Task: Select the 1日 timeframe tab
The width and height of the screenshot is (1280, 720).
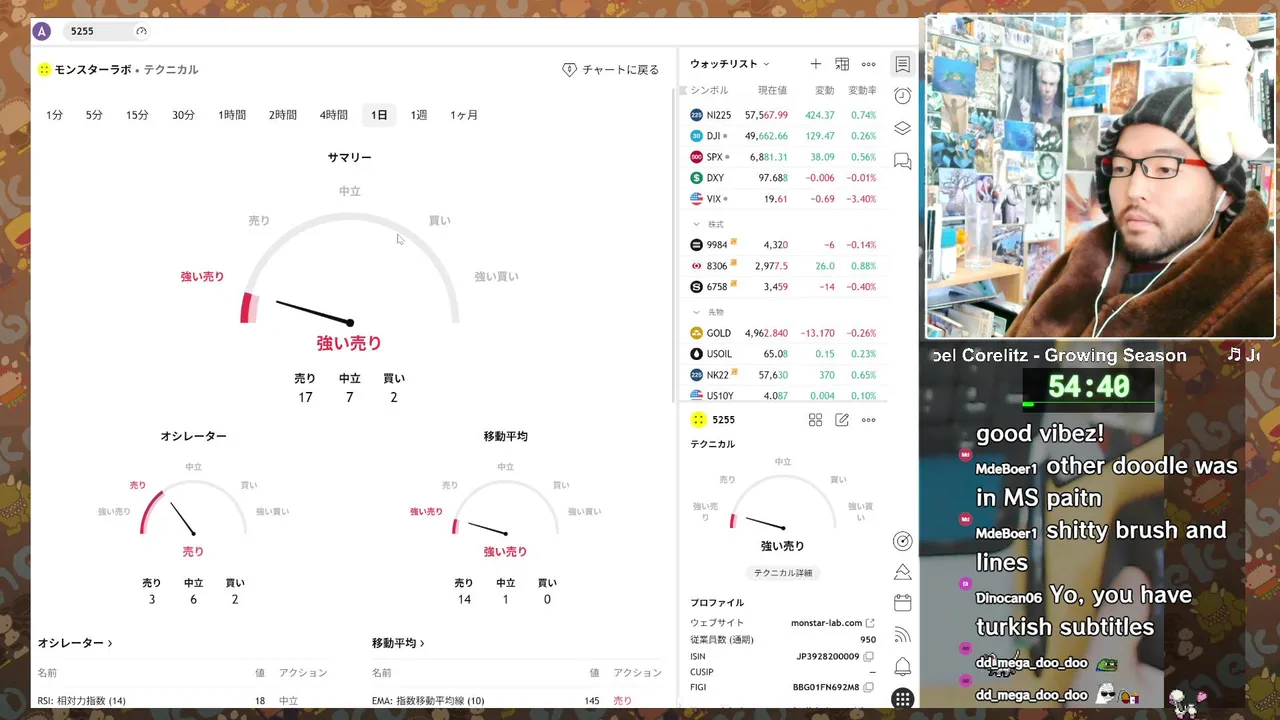Action: pyautogui.click(x=379, y=115)
